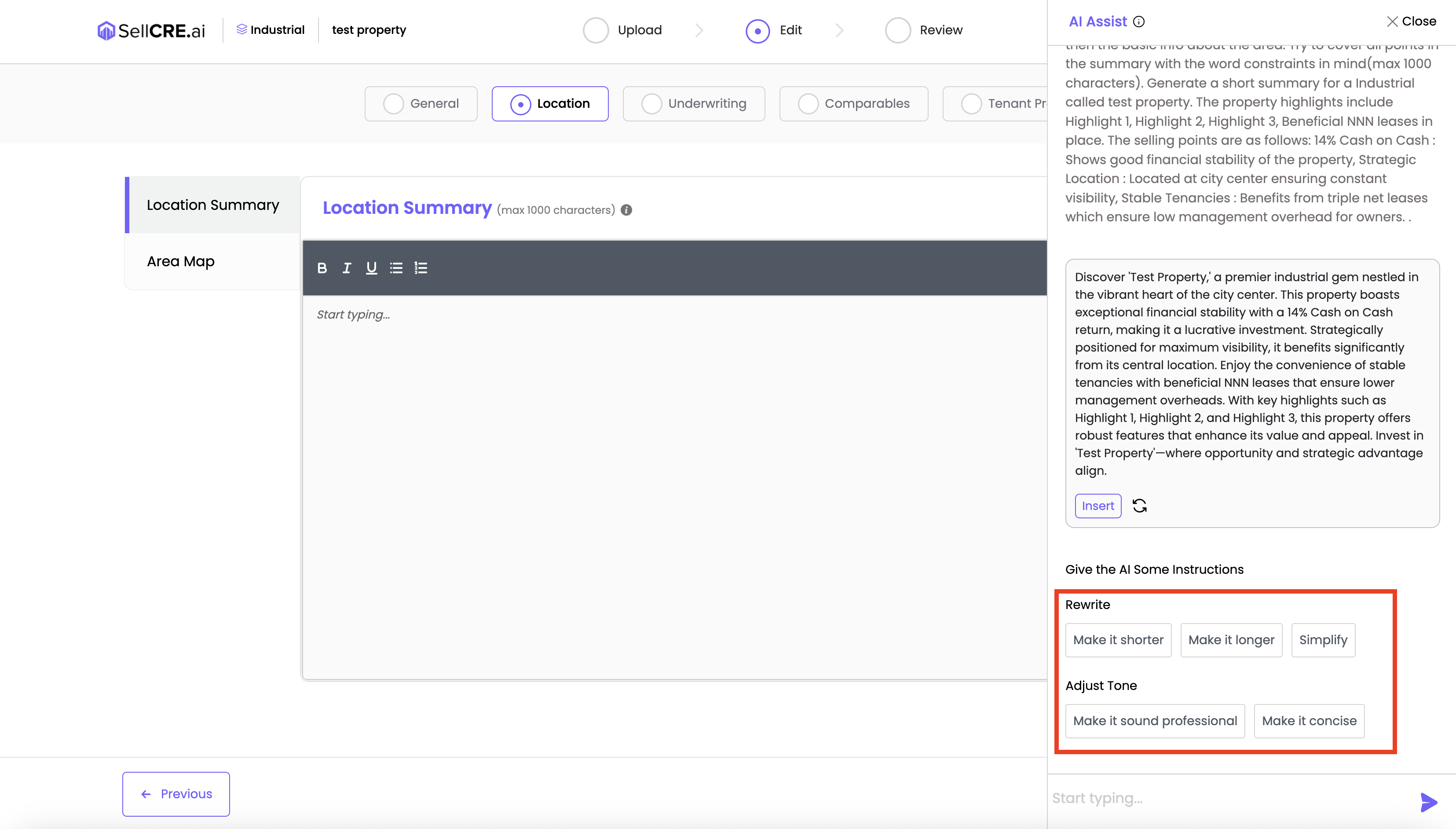The width and height of the screenshot is (1456, 829).
Task: Insert a bulleted list
Action: click(396, 268)
